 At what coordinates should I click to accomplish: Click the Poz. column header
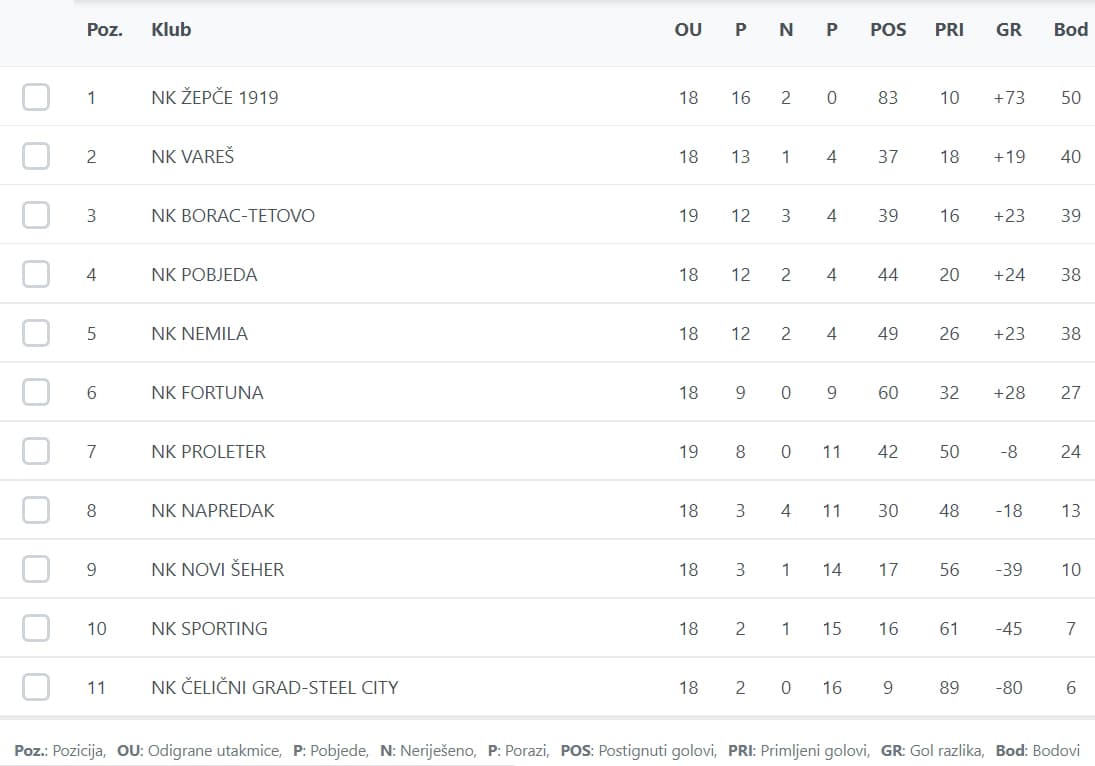105,29
